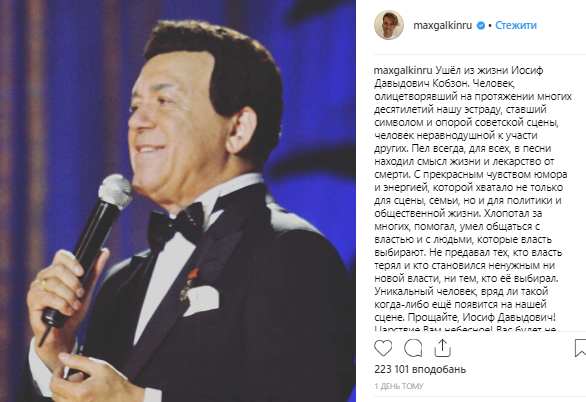Like the post with the heart icon

383,349
